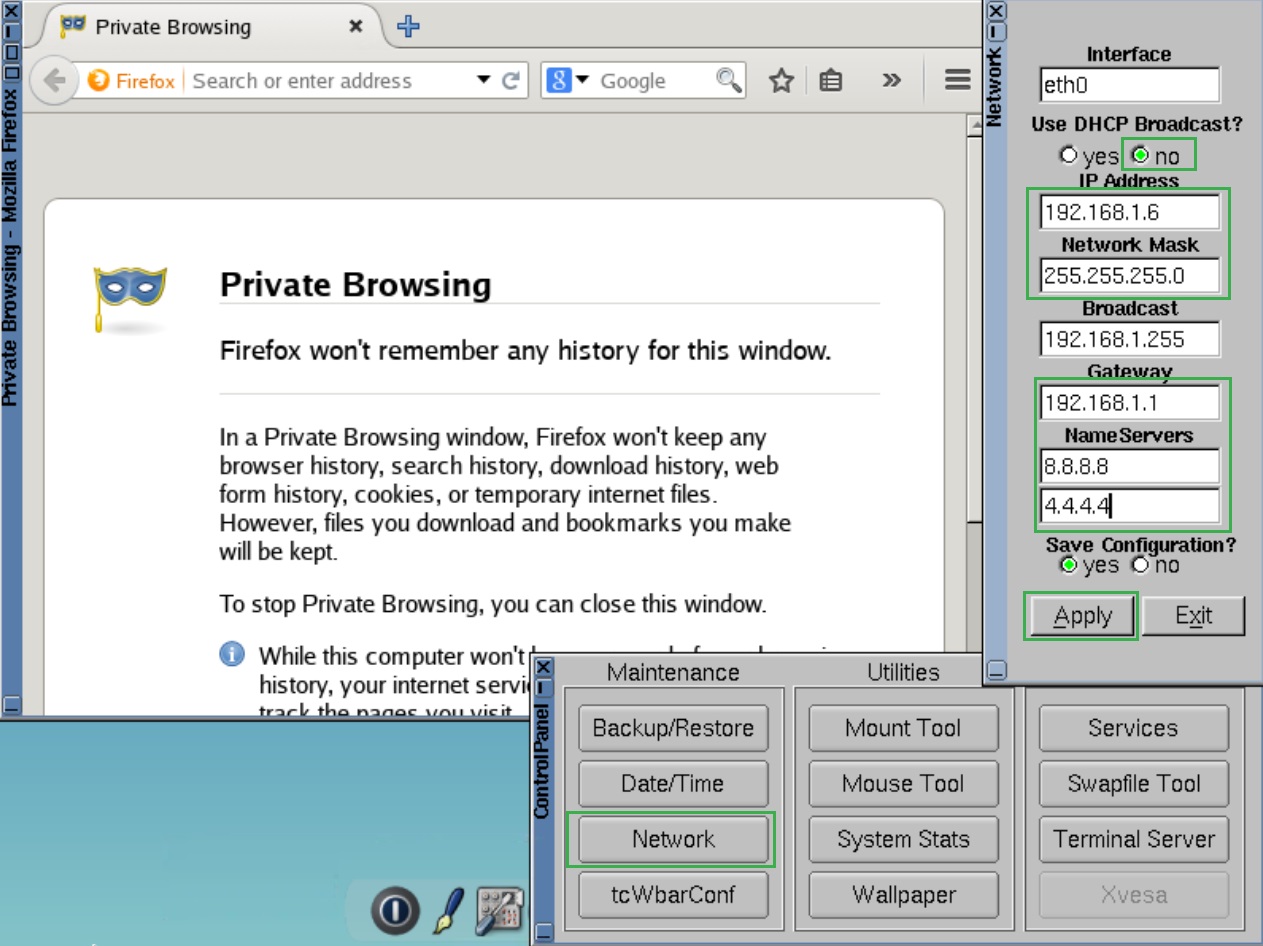
Task: Open Mouse Tool utility
Action: (x=903, y=784)
